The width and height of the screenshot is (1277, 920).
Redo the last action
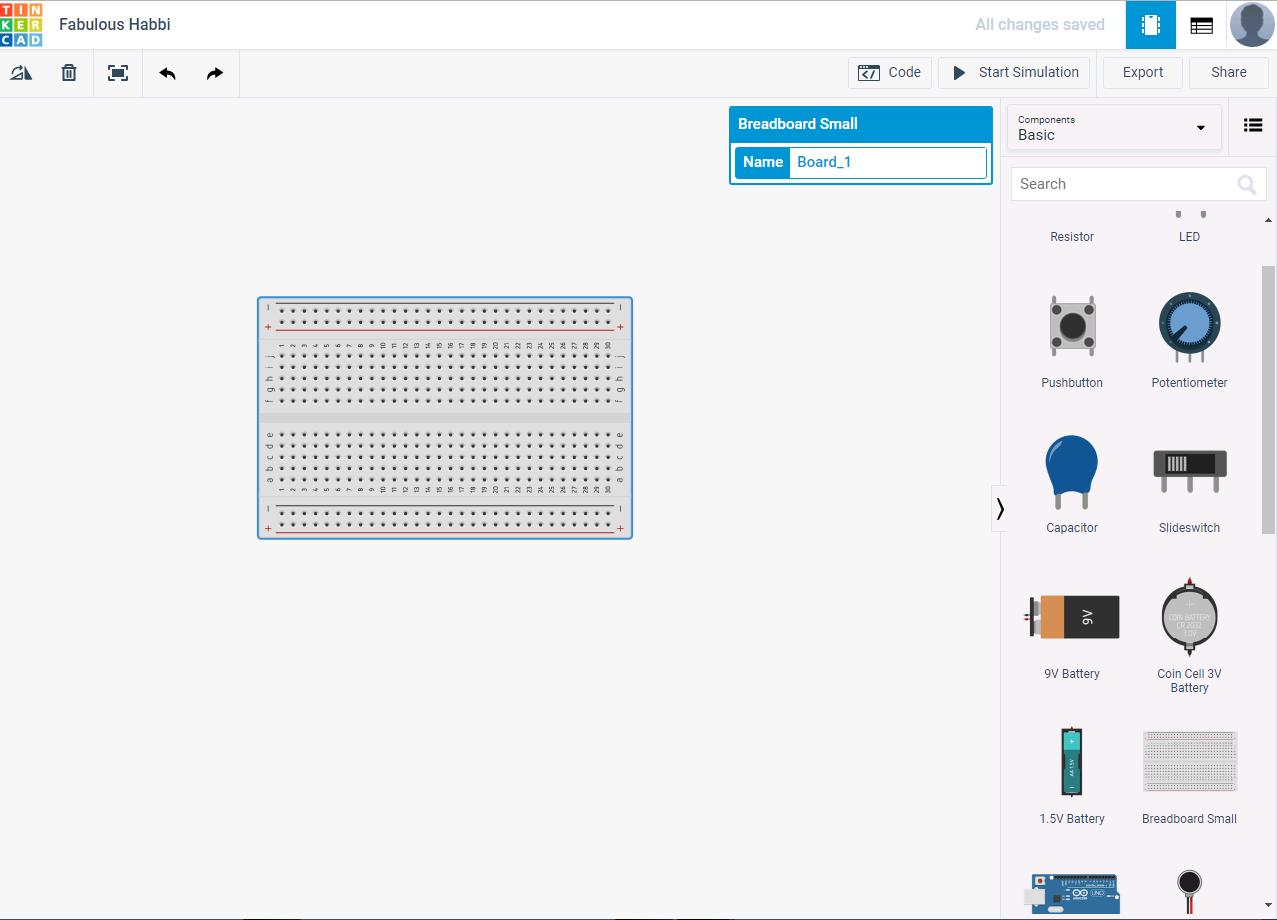point(214,72)
